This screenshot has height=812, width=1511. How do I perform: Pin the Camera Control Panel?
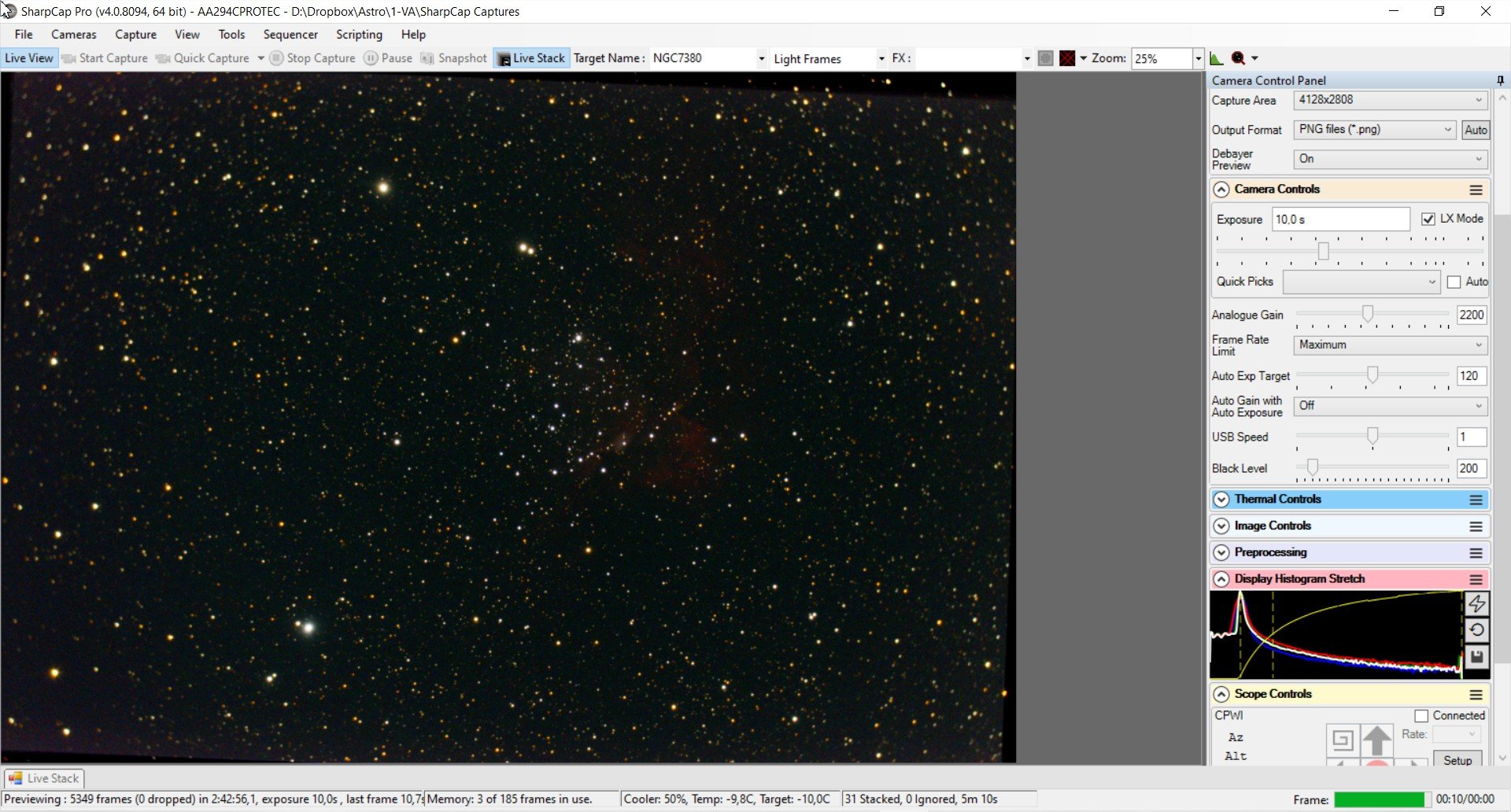[1500, 80]
